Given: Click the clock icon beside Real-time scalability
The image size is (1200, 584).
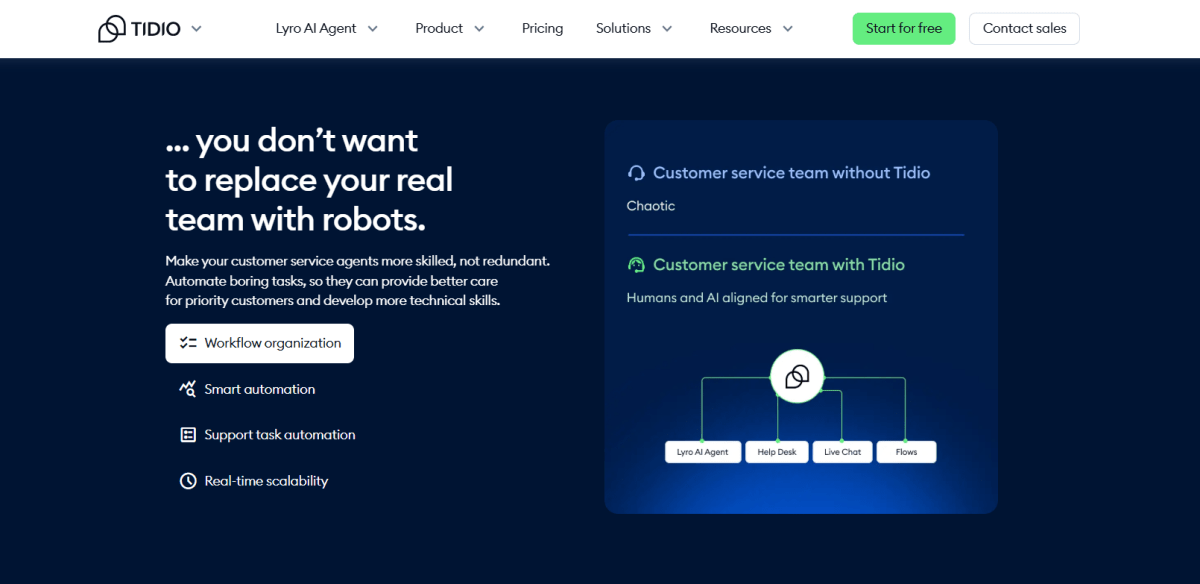Looking at the screenshot, I should coord(188,481).
